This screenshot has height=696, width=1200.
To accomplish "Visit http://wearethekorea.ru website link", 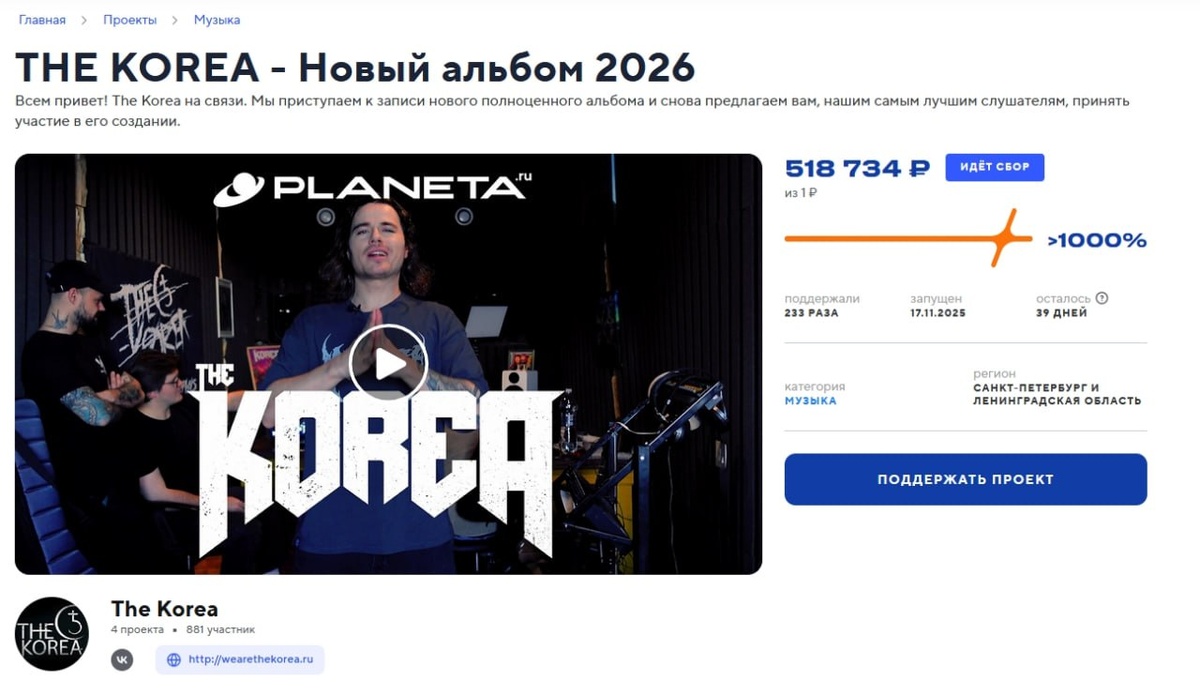I will (x=251, y=660).
